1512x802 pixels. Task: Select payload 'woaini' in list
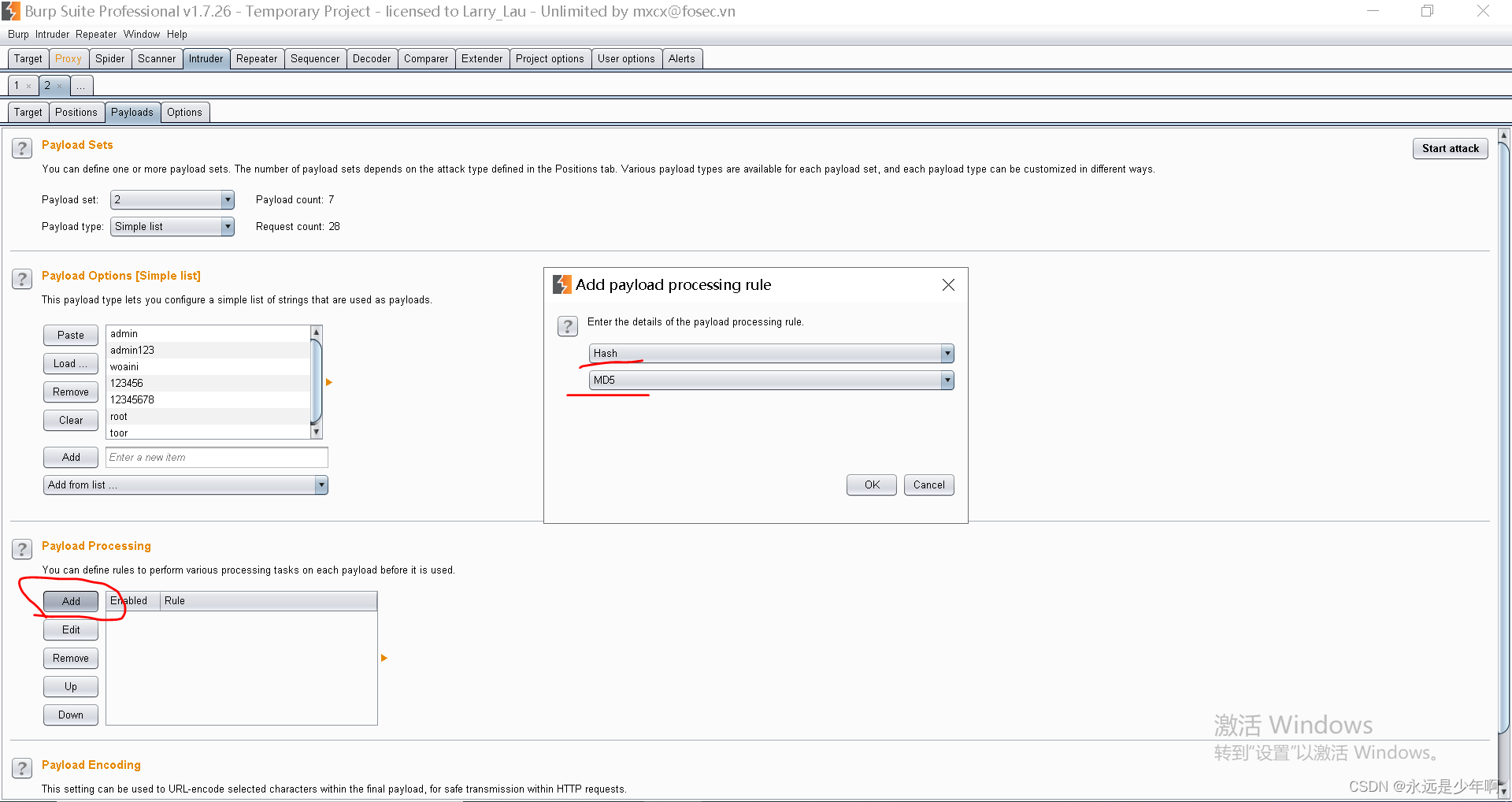tap(209, 367)
